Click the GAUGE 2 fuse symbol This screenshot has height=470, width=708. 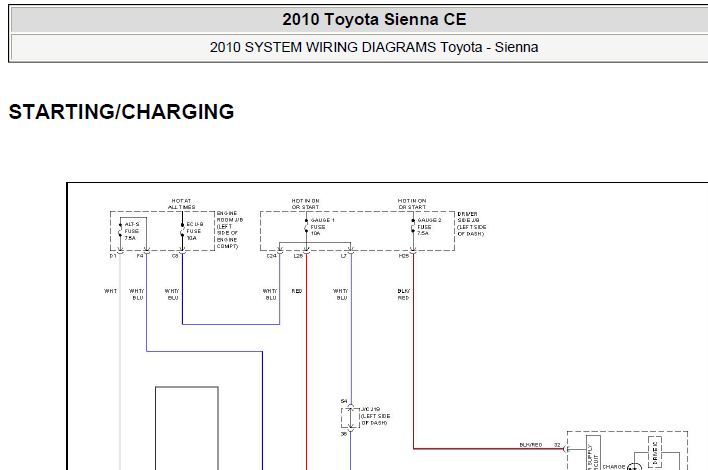pos(413,226)
